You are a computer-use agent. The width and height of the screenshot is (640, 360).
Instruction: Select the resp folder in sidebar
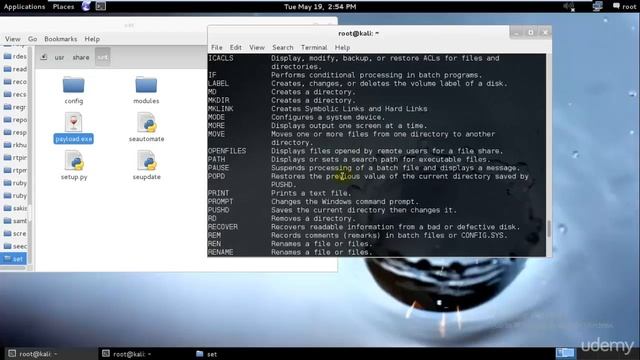click(15, 132)
